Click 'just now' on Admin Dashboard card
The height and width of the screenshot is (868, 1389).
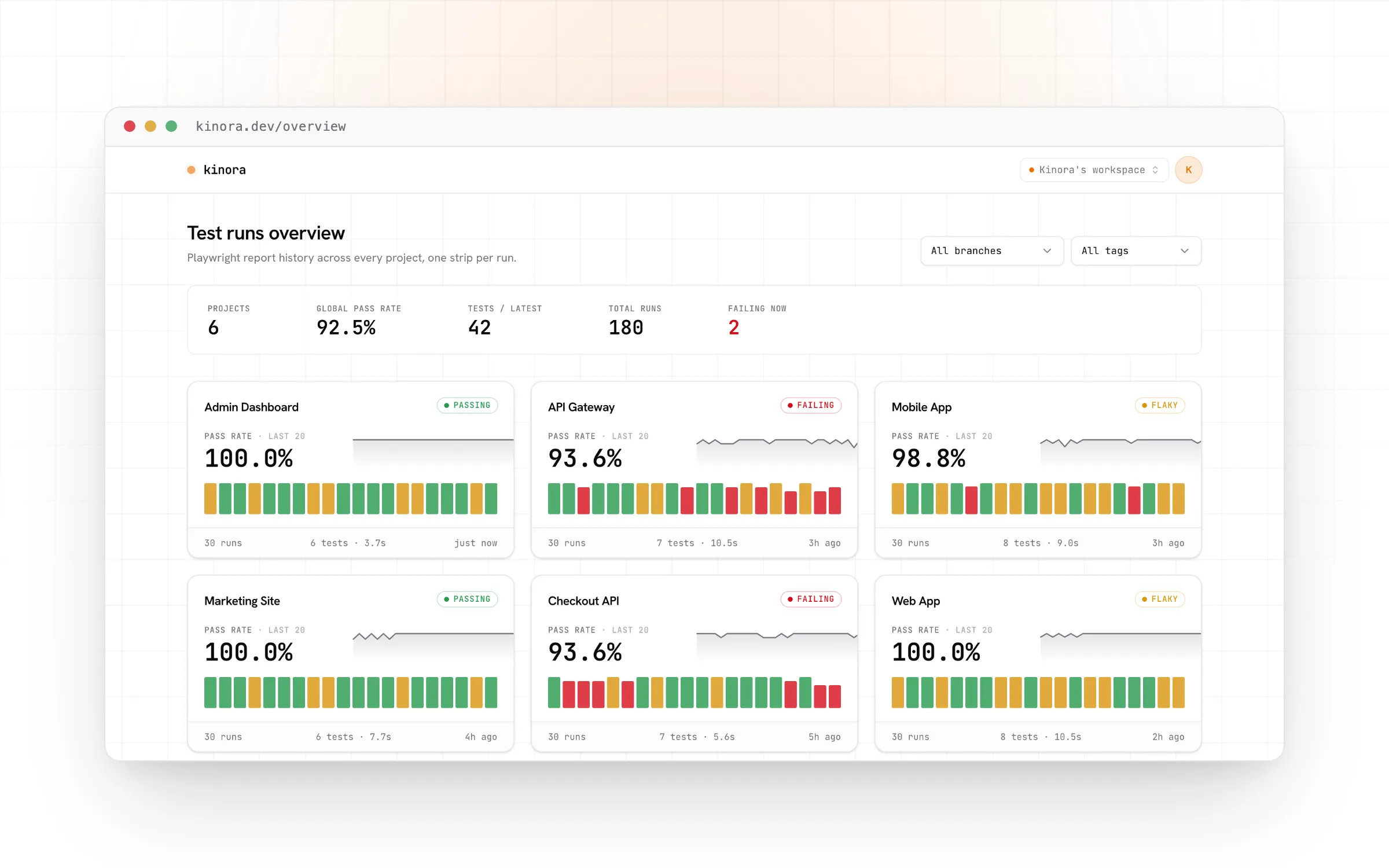point(476,543)
